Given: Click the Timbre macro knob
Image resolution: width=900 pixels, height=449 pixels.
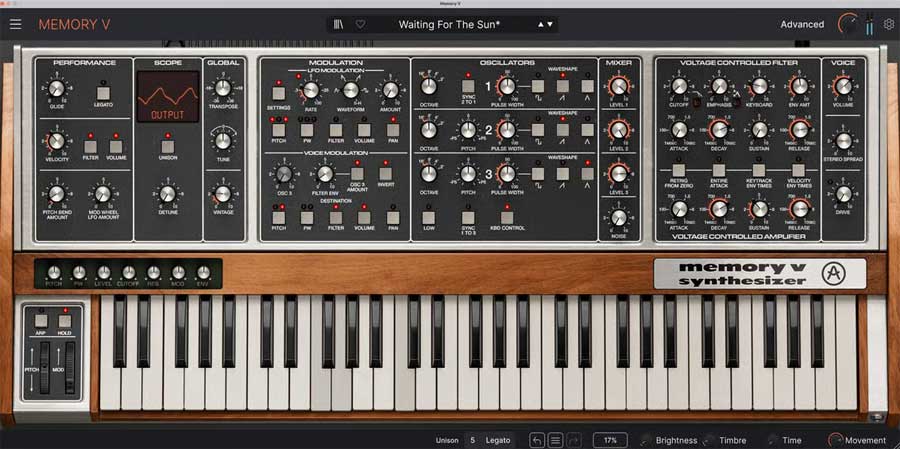Looking at the screenshot, I should [x=709, y=440].
